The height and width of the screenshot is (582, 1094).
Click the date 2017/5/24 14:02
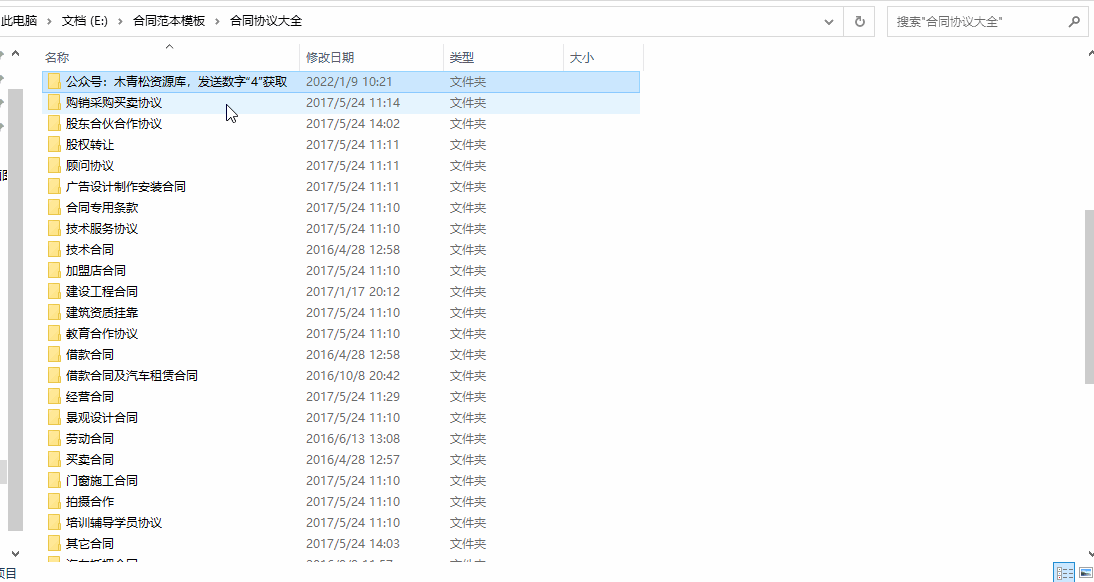353,124
